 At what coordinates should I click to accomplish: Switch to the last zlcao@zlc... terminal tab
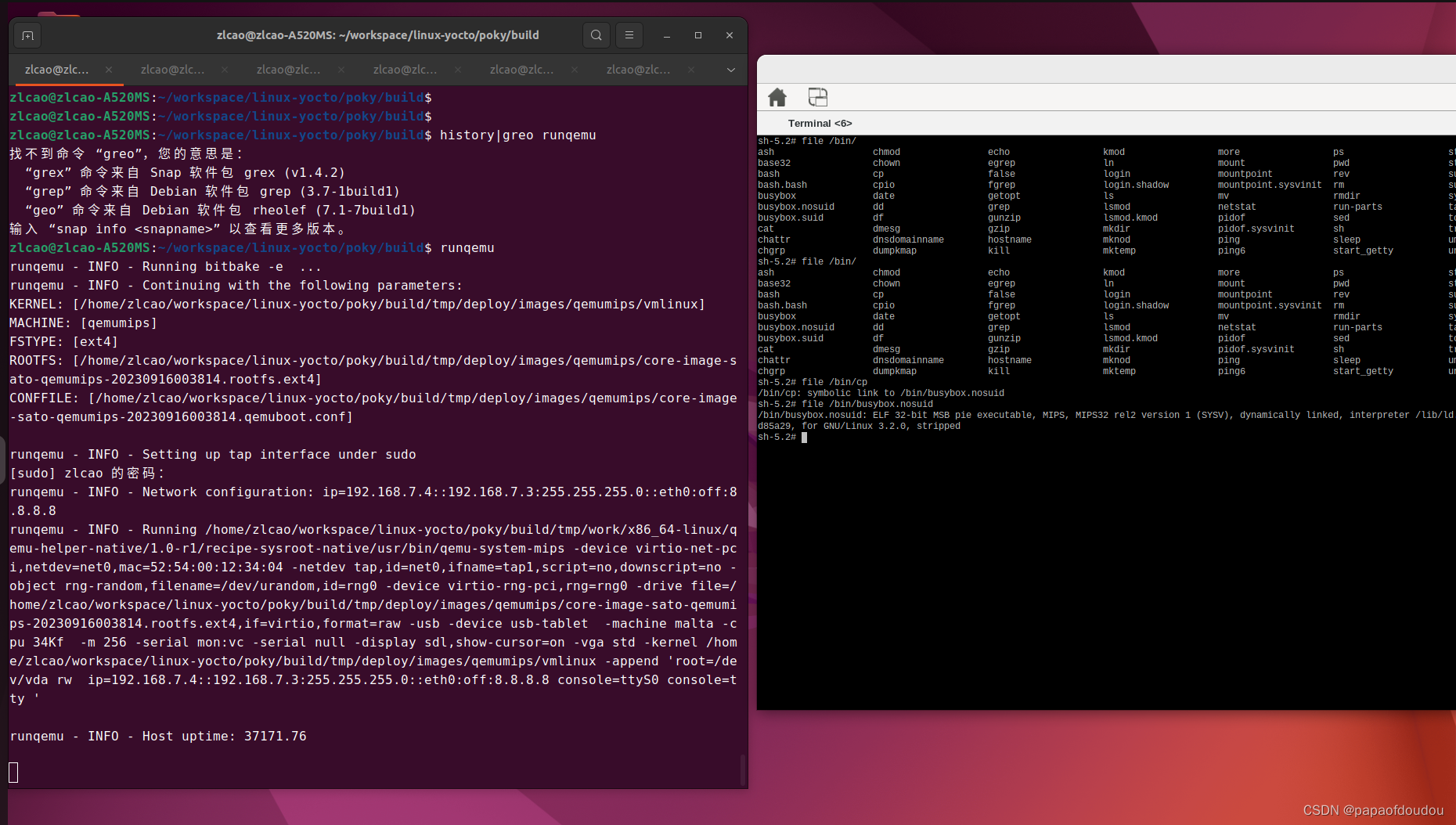[639, 70]
